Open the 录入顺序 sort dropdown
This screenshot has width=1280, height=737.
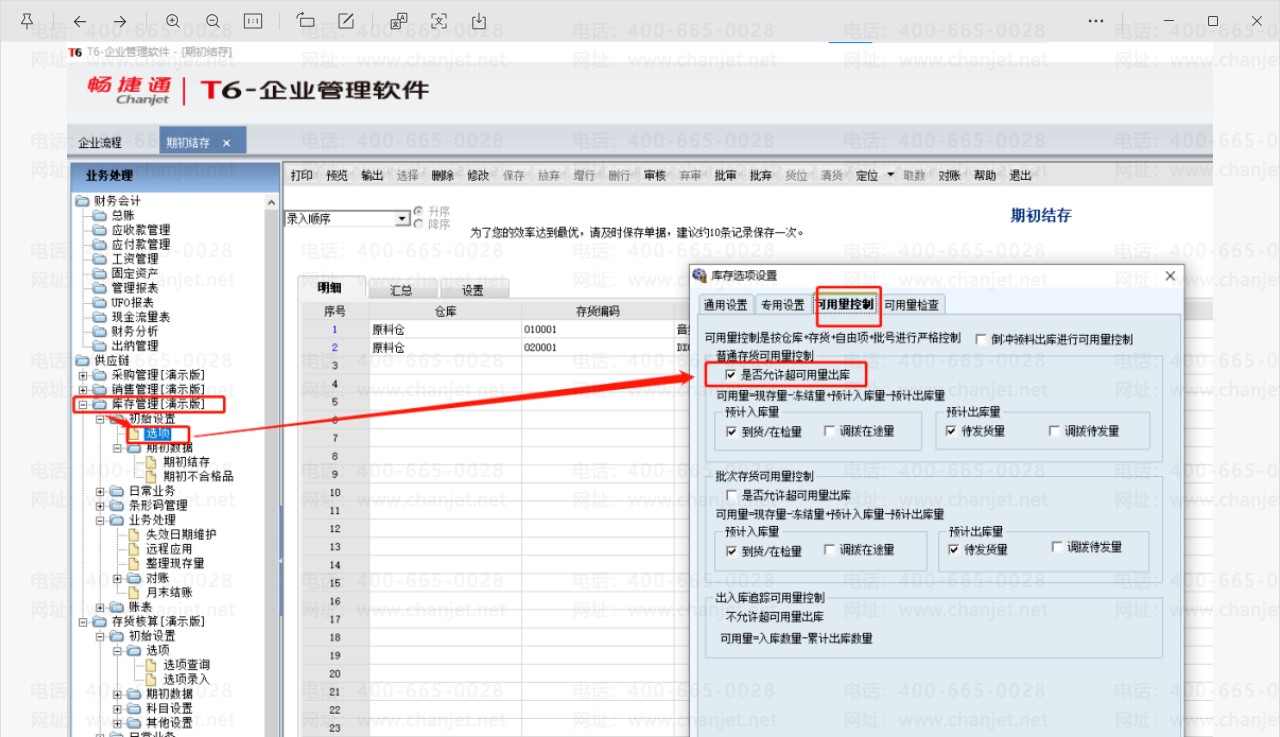403,218
